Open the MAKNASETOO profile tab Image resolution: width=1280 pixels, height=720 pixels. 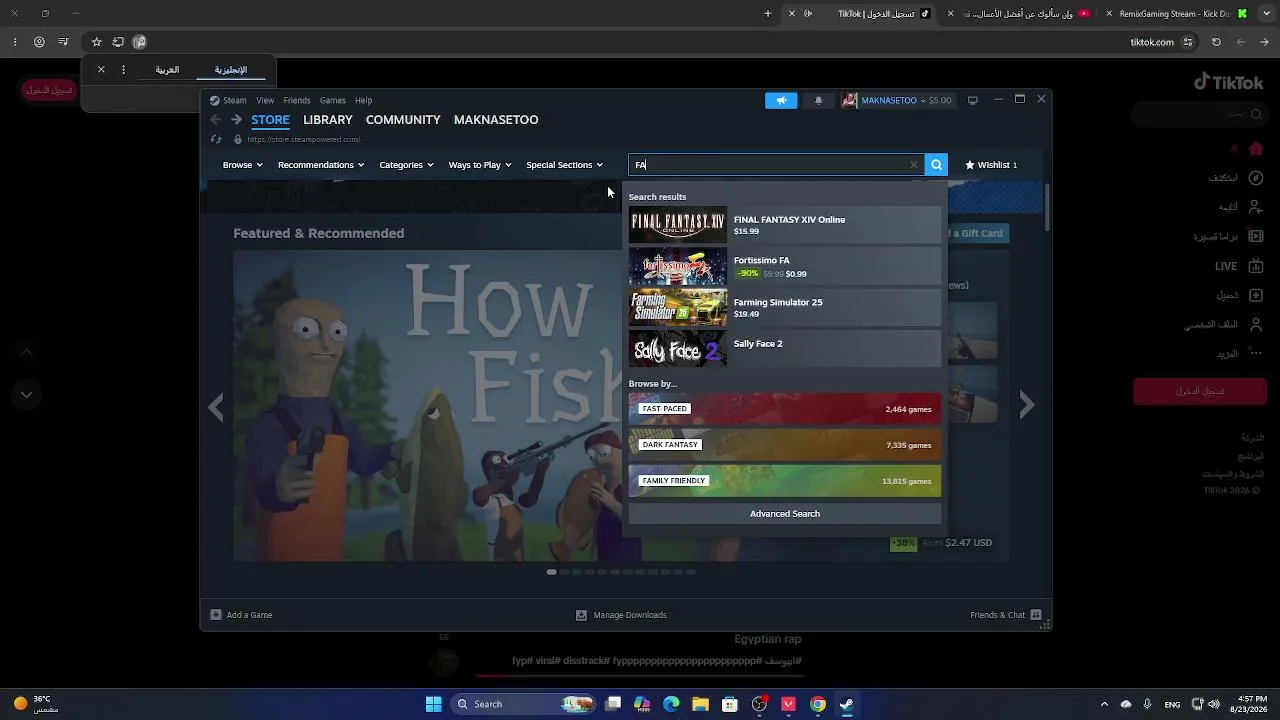coord(496,120)
